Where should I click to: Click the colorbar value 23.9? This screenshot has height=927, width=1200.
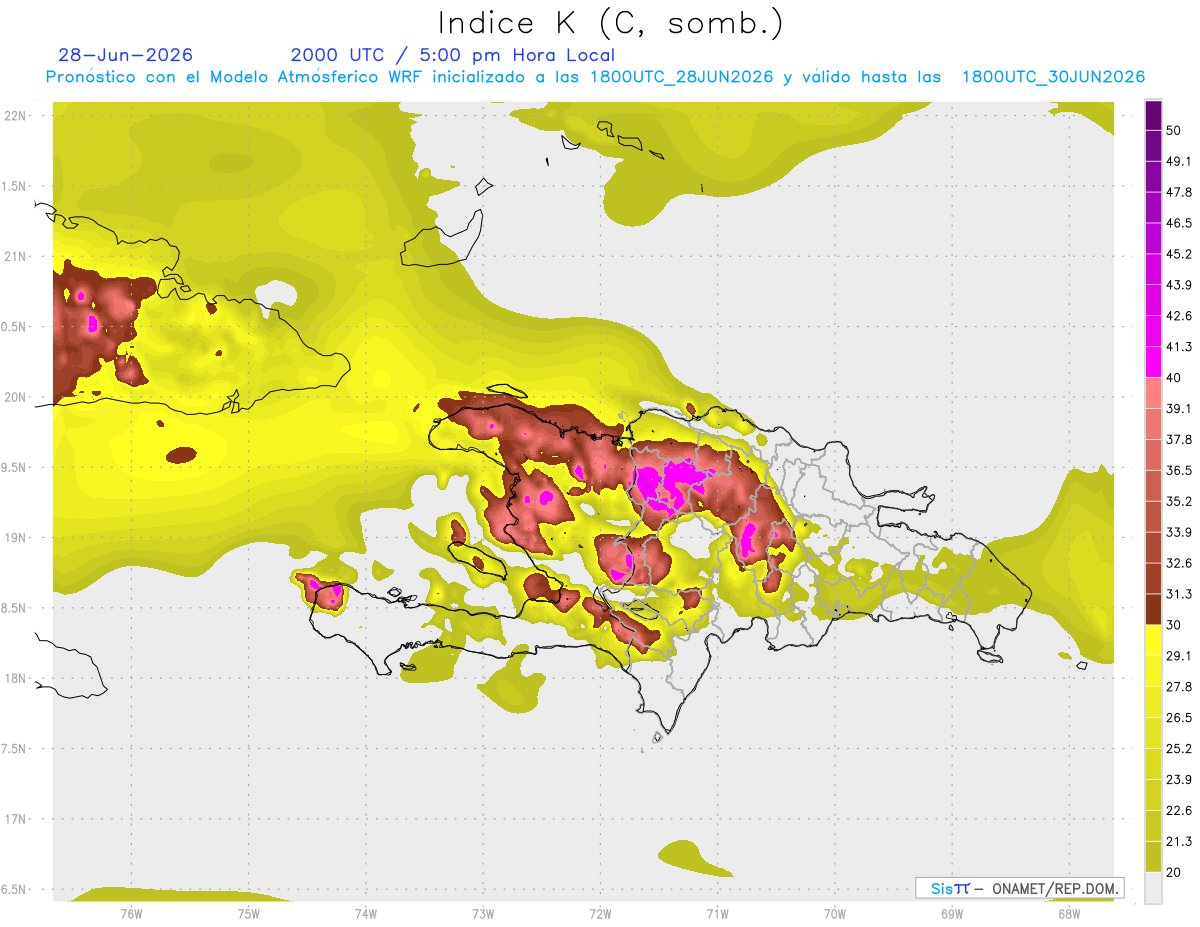(1179, 780)
